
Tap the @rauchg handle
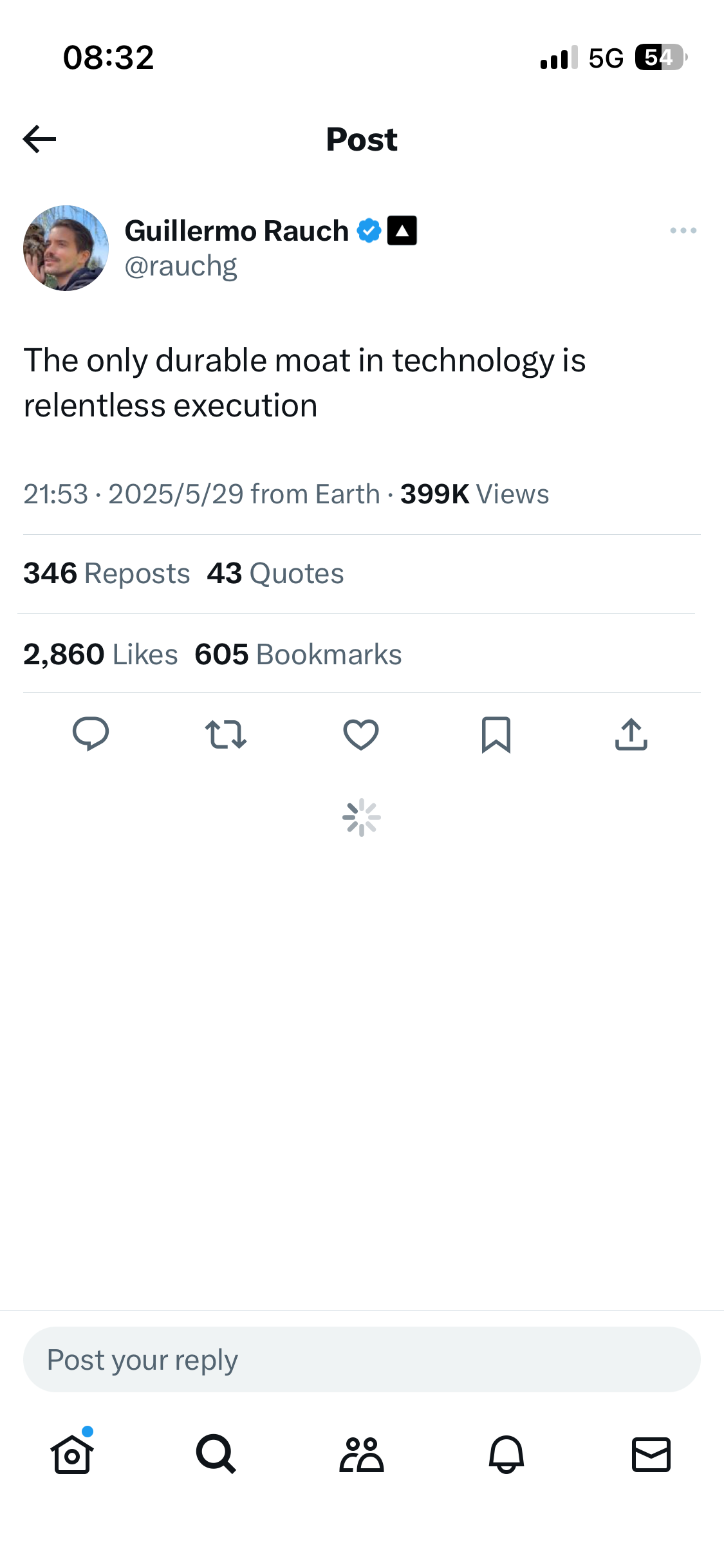tap(181, 266)
